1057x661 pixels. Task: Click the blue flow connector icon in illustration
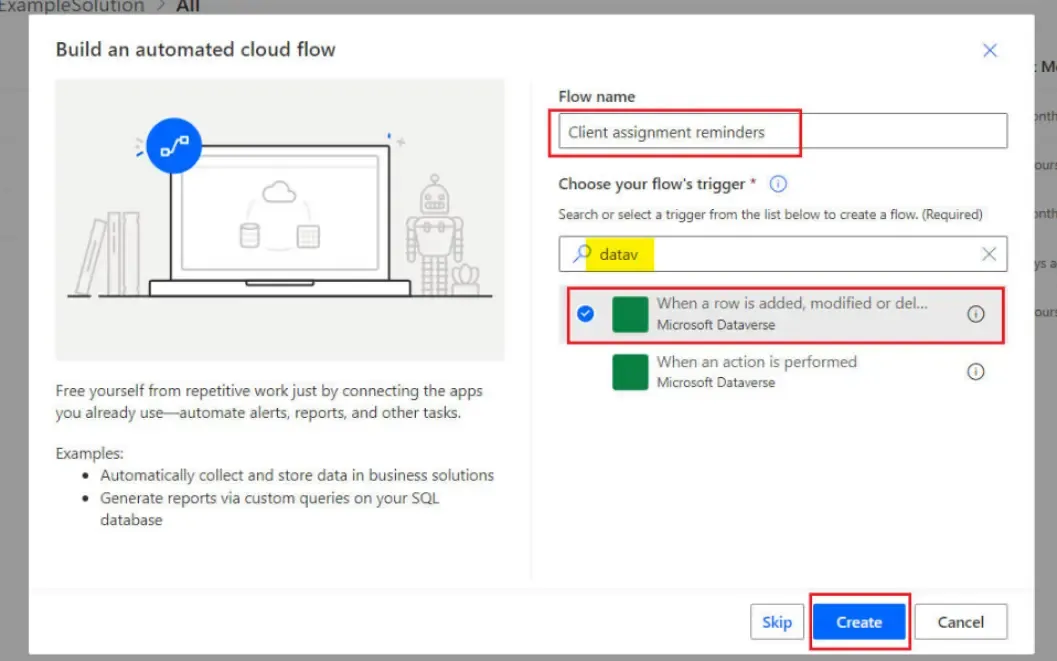point(174,147)
